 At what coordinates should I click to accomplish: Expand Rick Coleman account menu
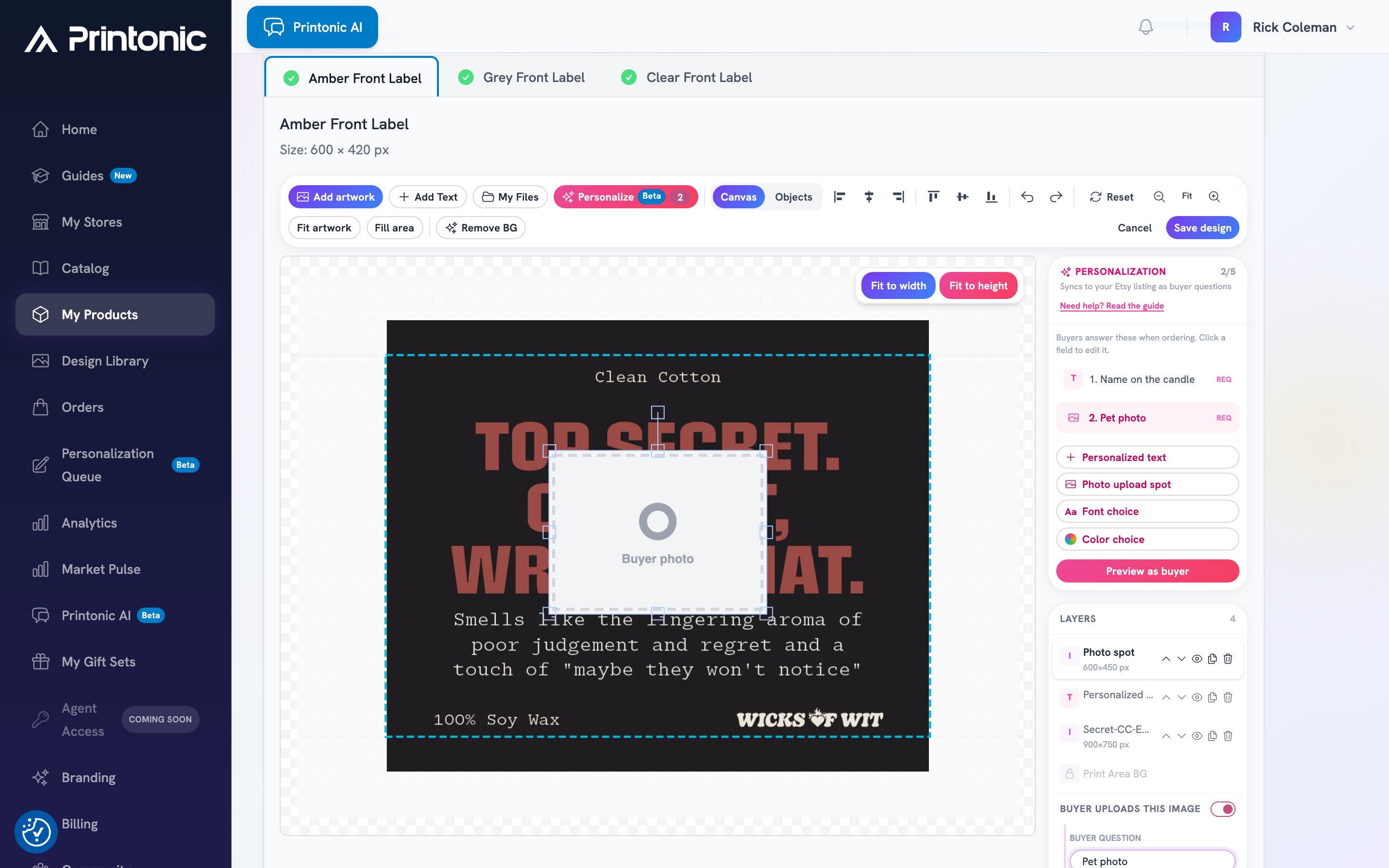(x=1350, y=27)
